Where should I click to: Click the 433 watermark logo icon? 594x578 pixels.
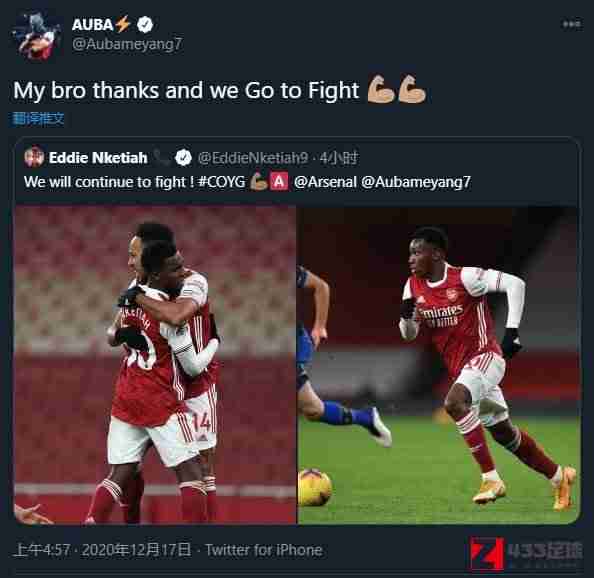coord(487,554)
